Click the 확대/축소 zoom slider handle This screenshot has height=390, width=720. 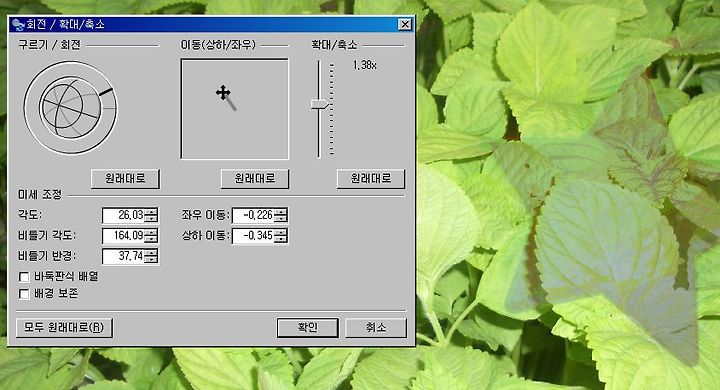click(320, 104)
